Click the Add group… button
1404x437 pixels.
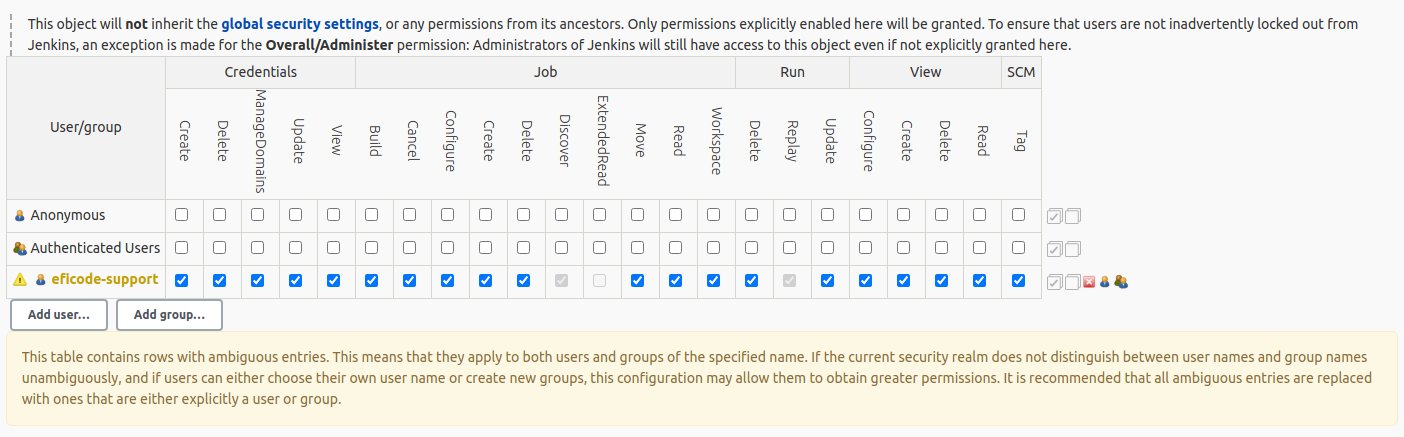tap(169, 314)
